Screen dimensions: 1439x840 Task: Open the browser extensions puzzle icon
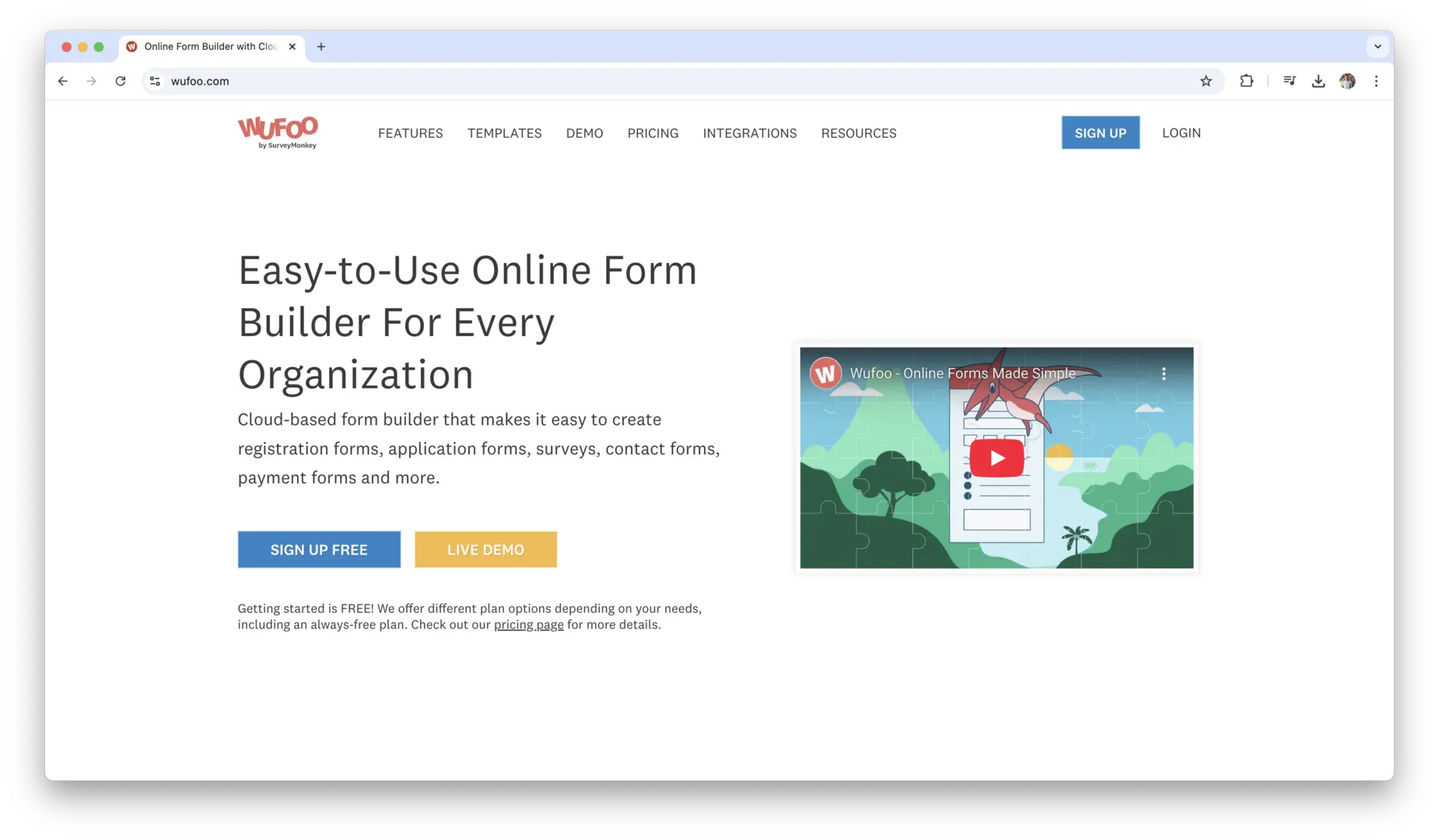(x=1246, y=81)
